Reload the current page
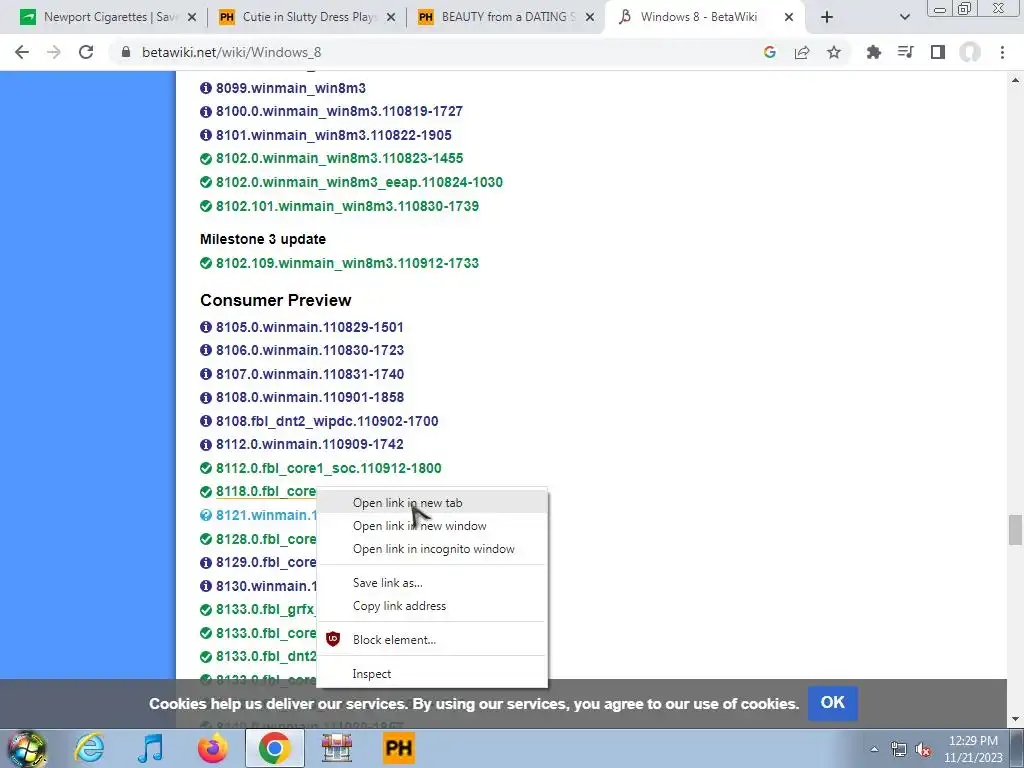Viewport: 1024px width, 768px height. (x=86, y=52)
